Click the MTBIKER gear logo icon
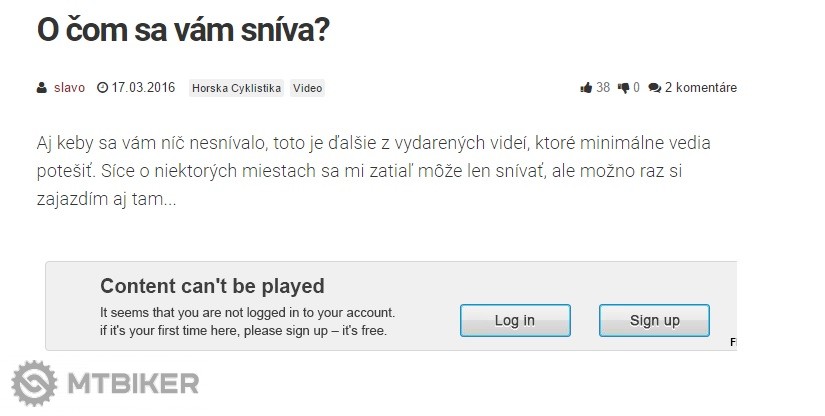The height and width of the screenshot is (416, 825). [x=34, y=384]
